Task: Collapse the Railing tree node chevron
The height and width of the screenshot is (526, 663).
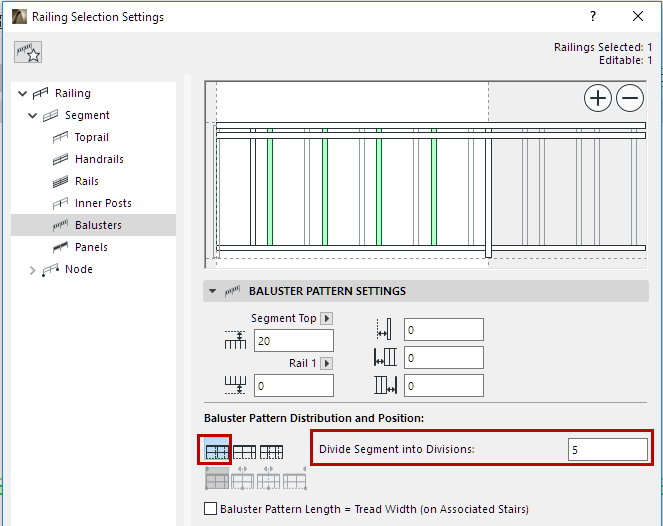Action: click(x=23, y=93)
